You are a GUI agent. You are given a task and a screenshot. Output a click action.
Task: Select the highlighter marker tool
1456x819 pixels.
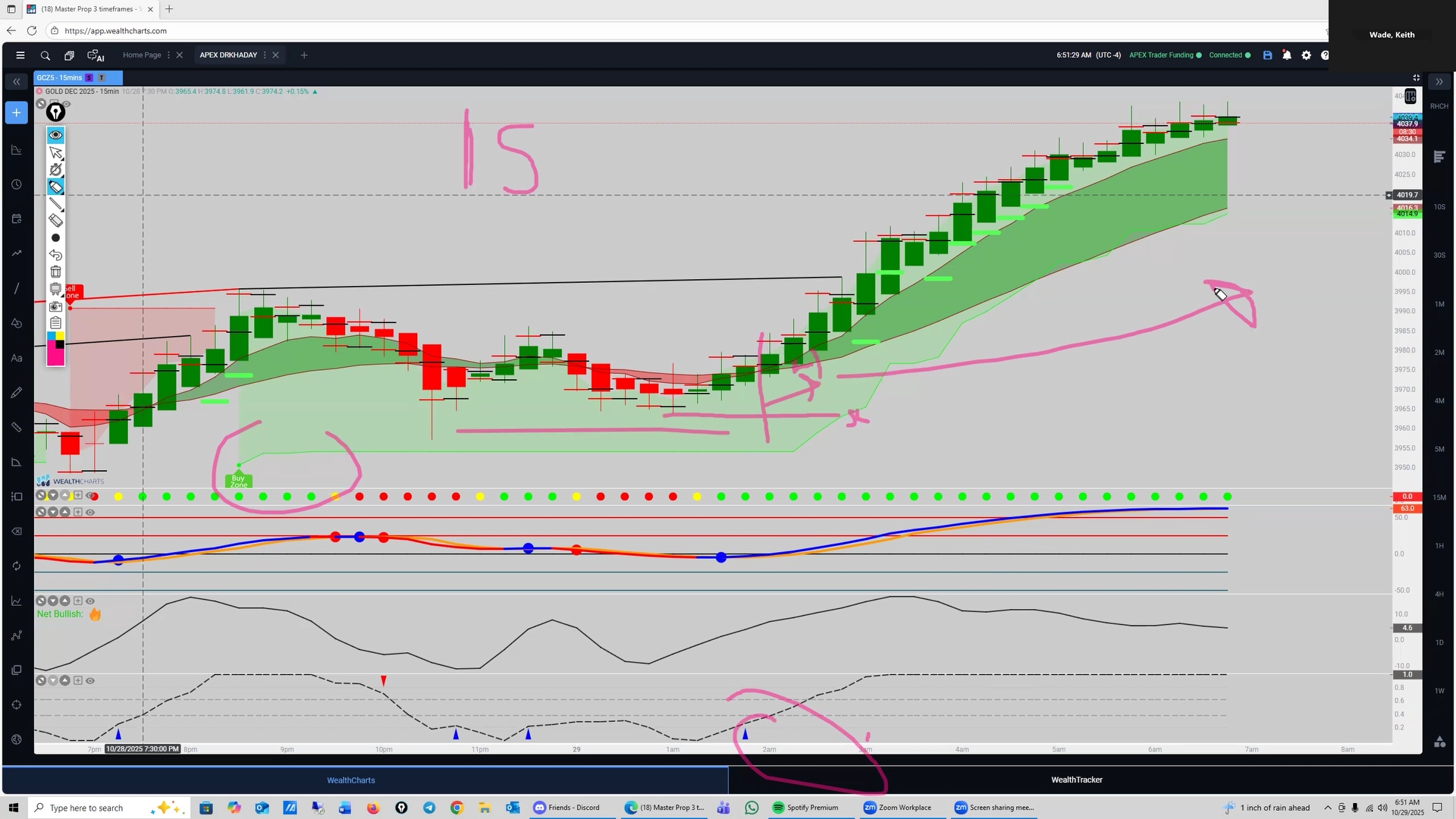tap(55, 187)
